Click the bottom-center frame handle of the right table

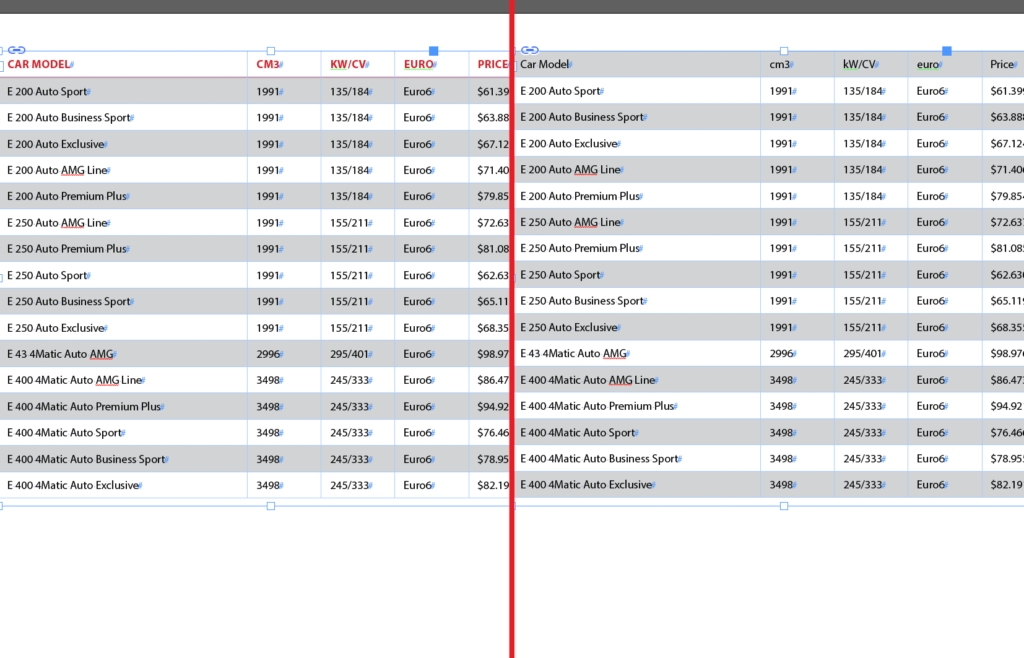(x=784, y=506)
